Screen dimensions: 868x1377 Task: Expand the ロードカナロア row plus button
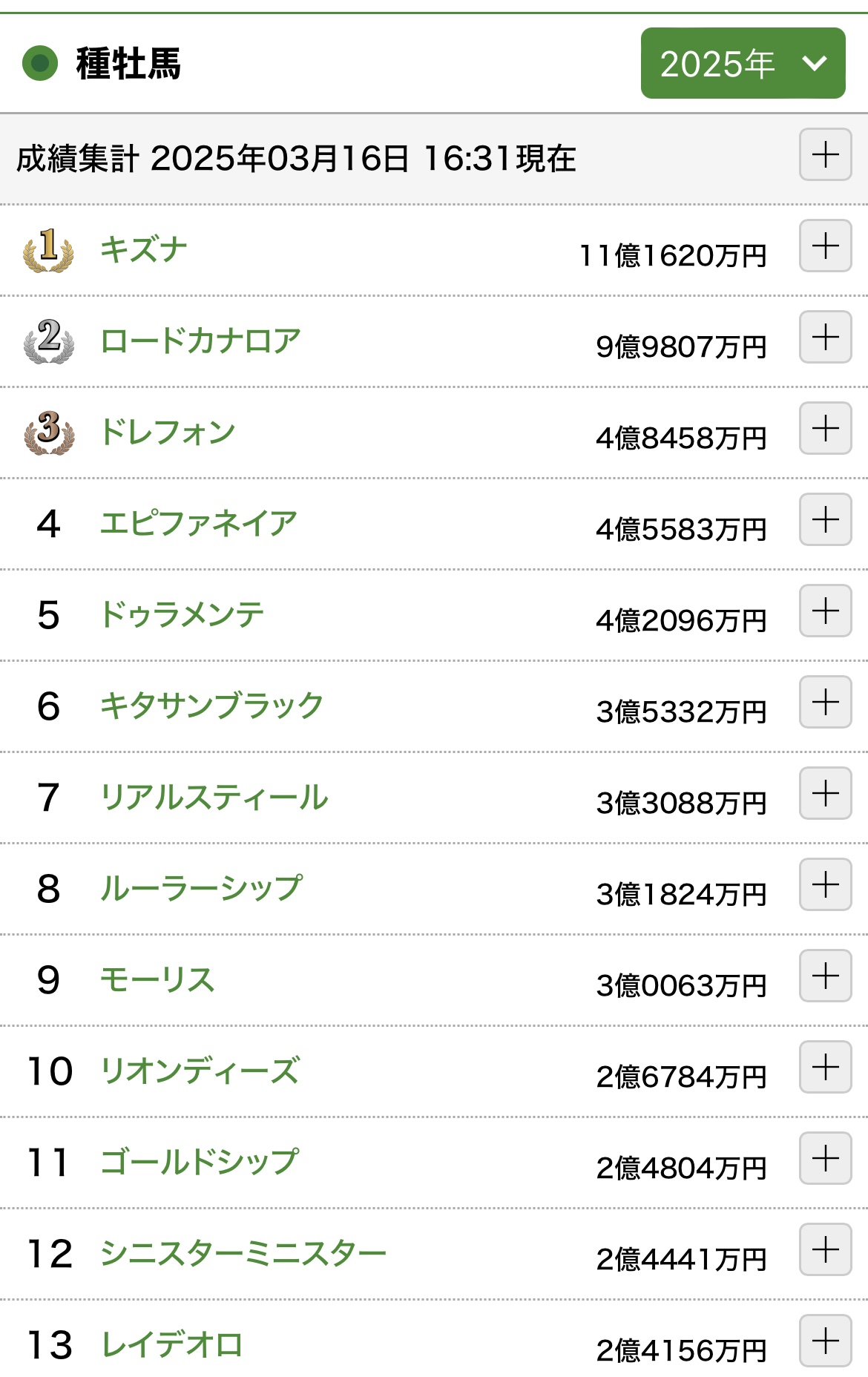[x=825, y=338]
